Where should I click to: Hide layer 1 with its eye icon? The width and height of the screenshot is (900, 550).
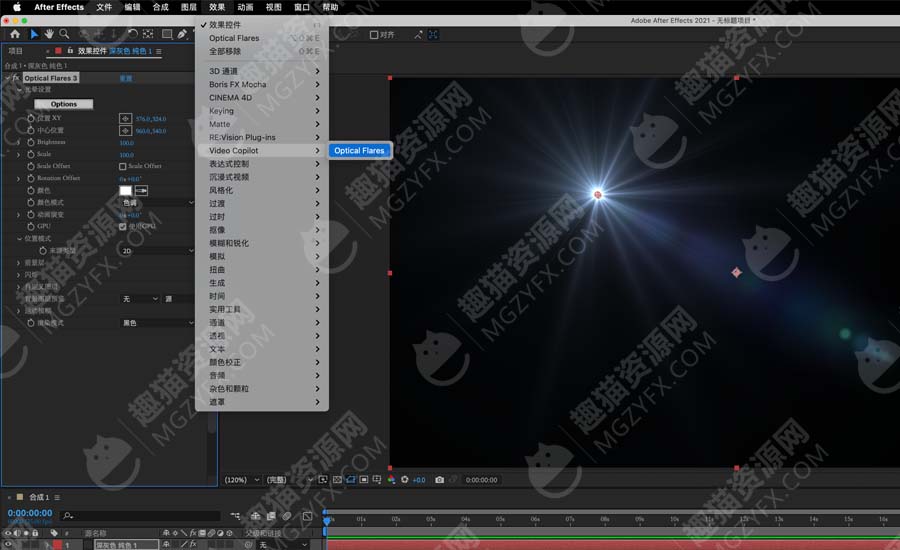[x=8, y=544]
